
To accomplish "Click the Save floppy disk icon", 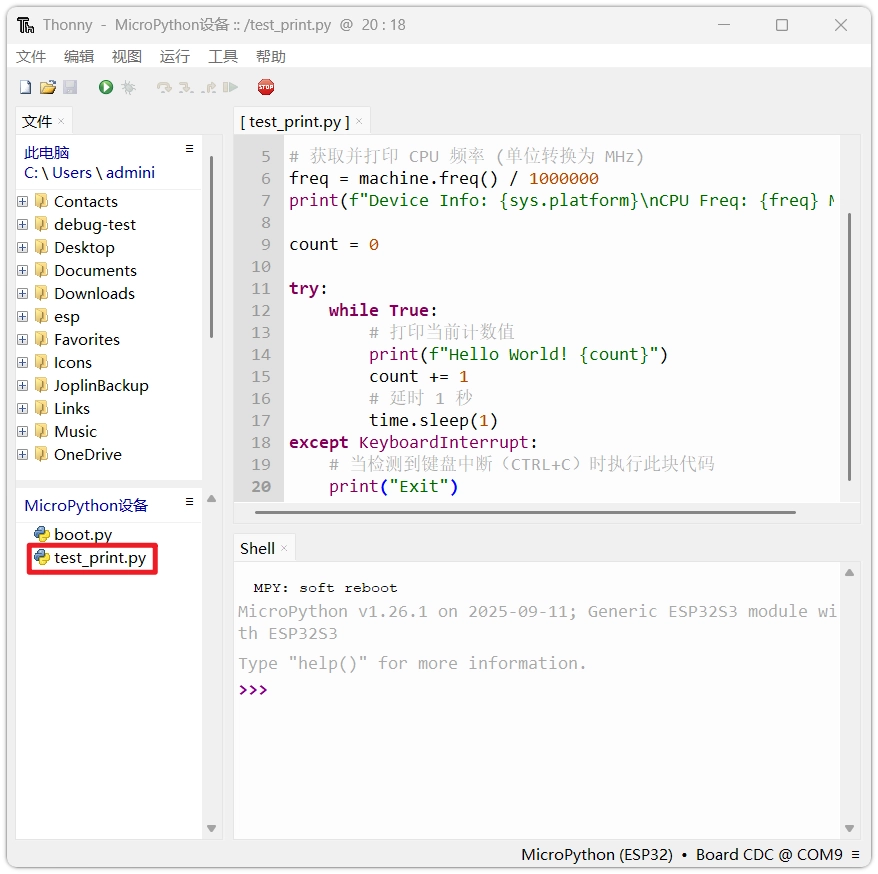I will [x=70, y=88].
